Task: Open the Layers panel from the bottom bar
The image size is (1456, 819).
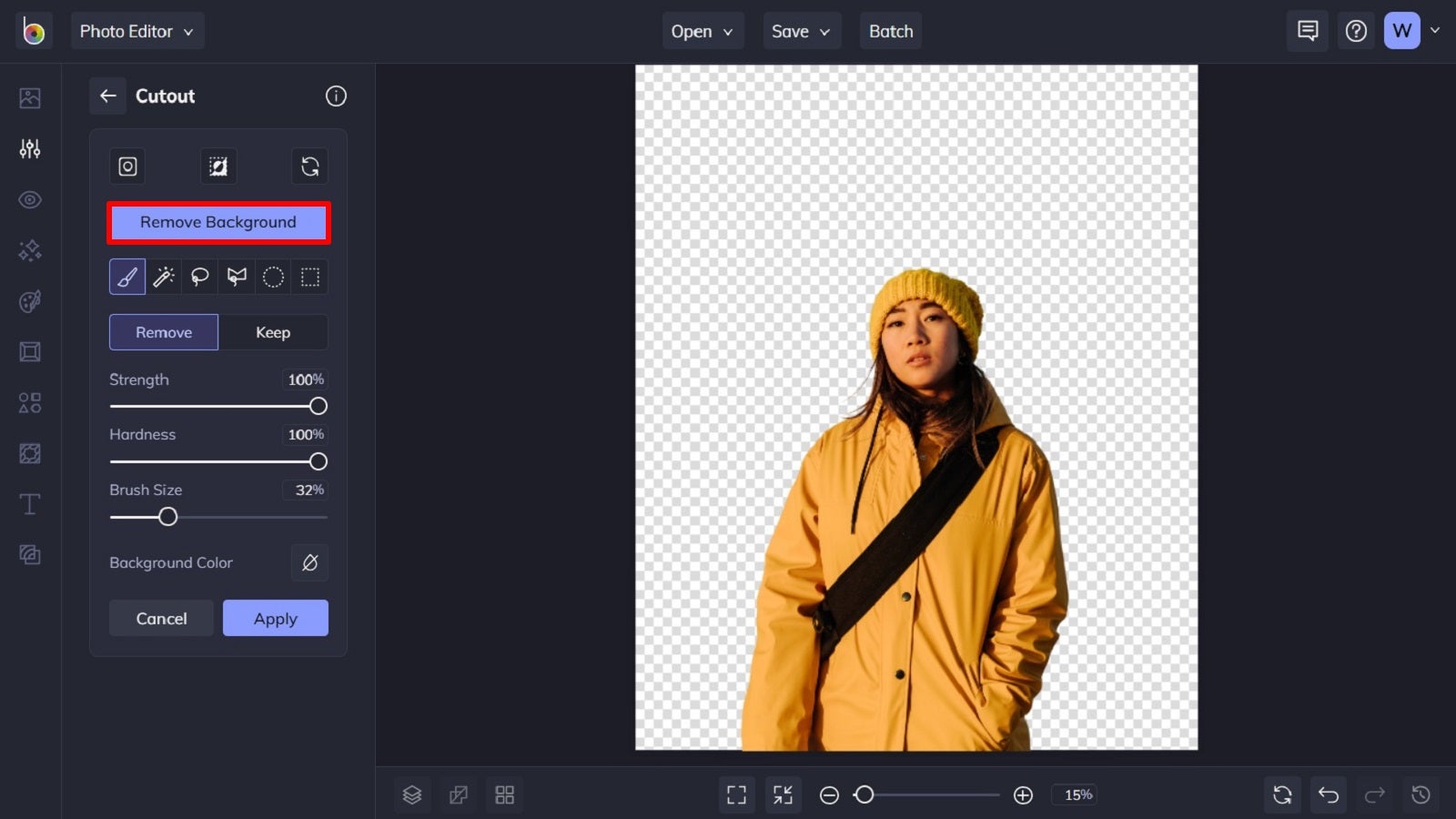Action: (412, 794)
